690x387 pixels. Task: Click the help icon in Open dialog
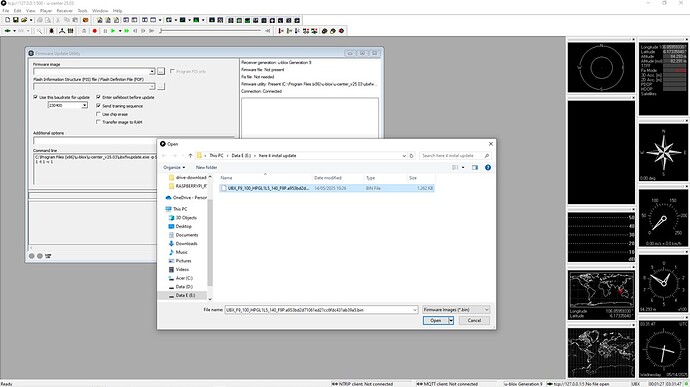pyautogui.click(x=488, y=167)
